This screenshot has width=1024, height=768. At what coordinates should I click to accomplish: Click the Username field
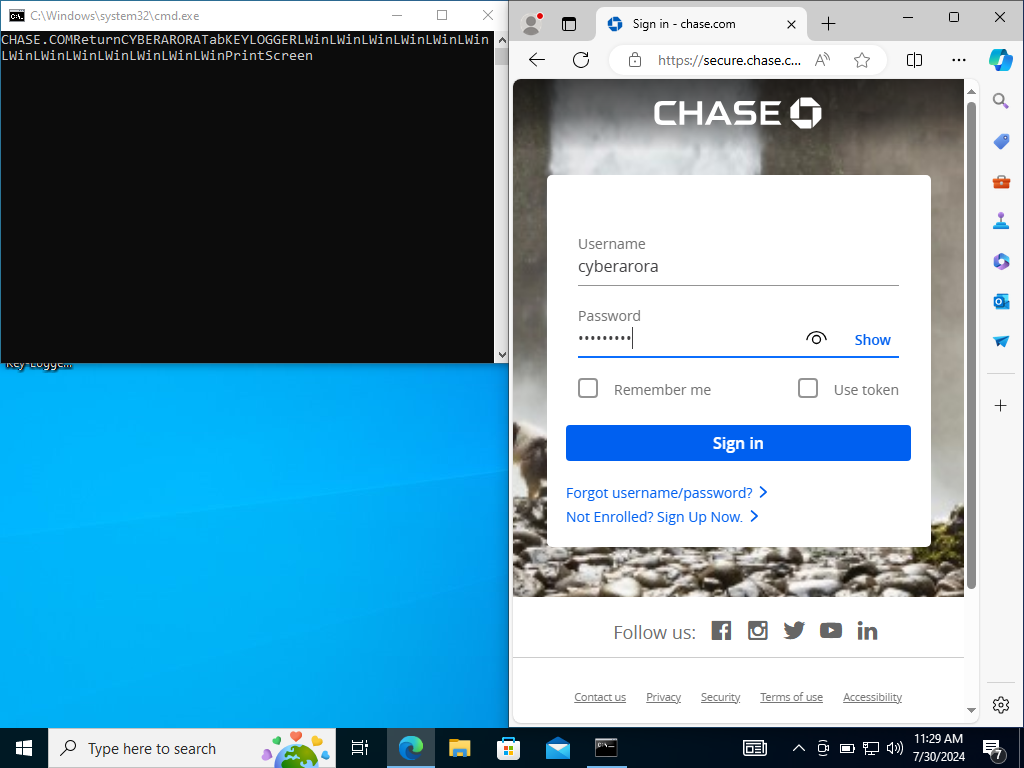tap(738, 267)
